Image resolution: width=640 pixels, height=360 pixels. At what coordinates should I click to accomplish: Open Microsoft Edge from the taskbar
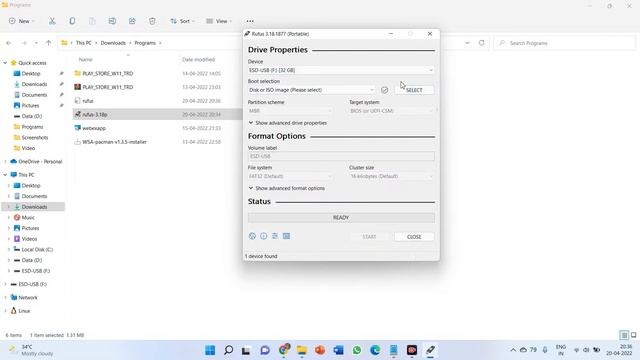tap(375, 350)
